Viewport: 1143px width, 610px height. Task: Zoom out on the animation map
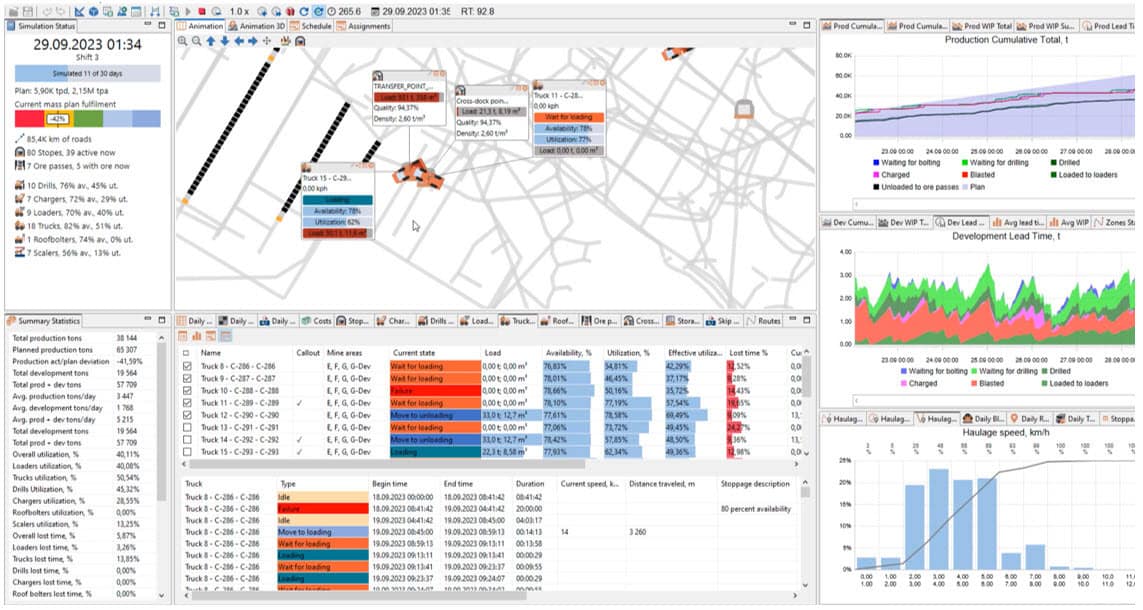point(197,41)
